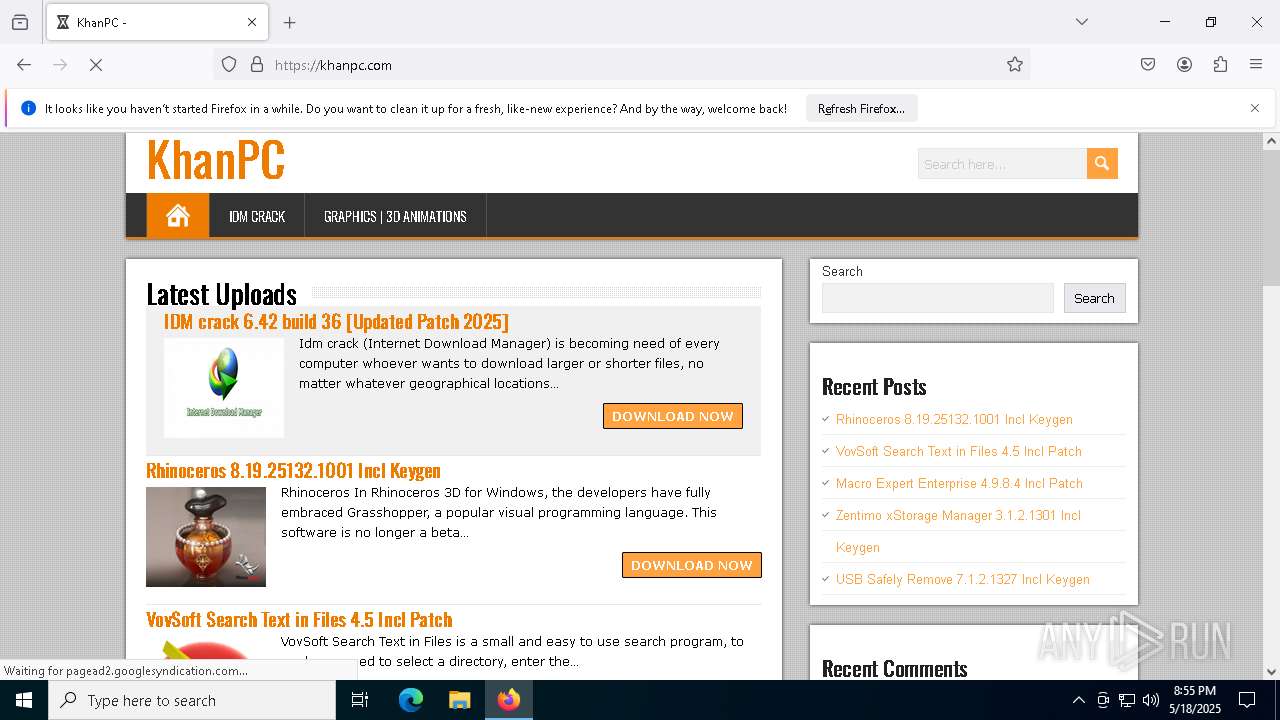
Task: Open the Windows notification center
Action: pos(1247,700)
